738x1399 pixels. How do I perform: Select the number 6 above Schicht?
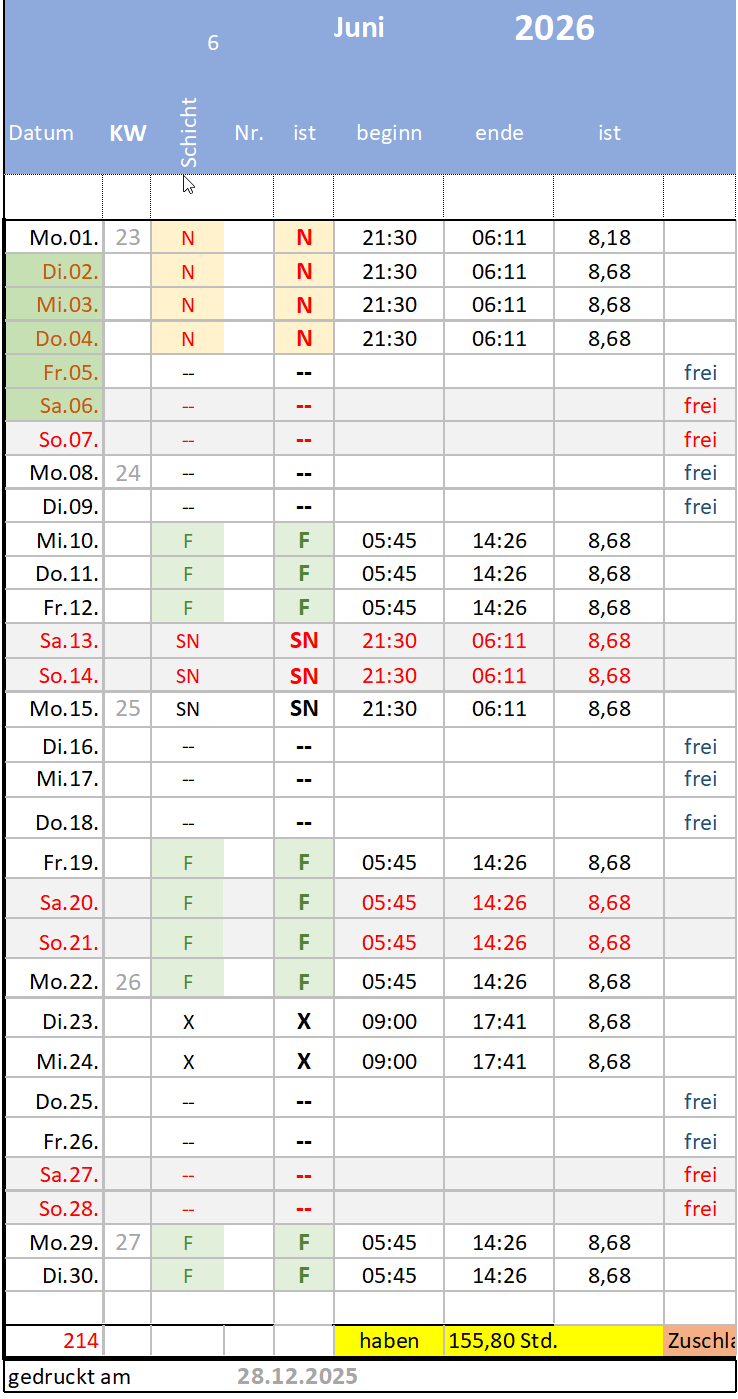(213, 43)
